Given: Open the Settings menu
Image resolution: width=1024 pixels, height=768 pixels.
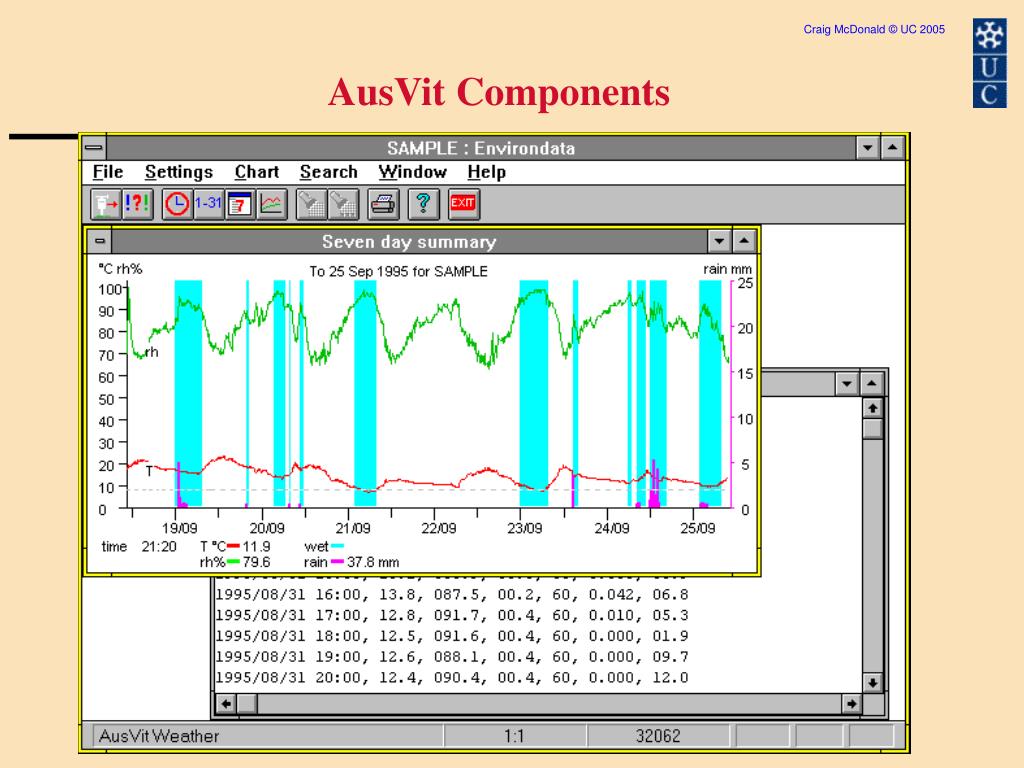Looking at the screenshot, I should (x=179, y=172).
